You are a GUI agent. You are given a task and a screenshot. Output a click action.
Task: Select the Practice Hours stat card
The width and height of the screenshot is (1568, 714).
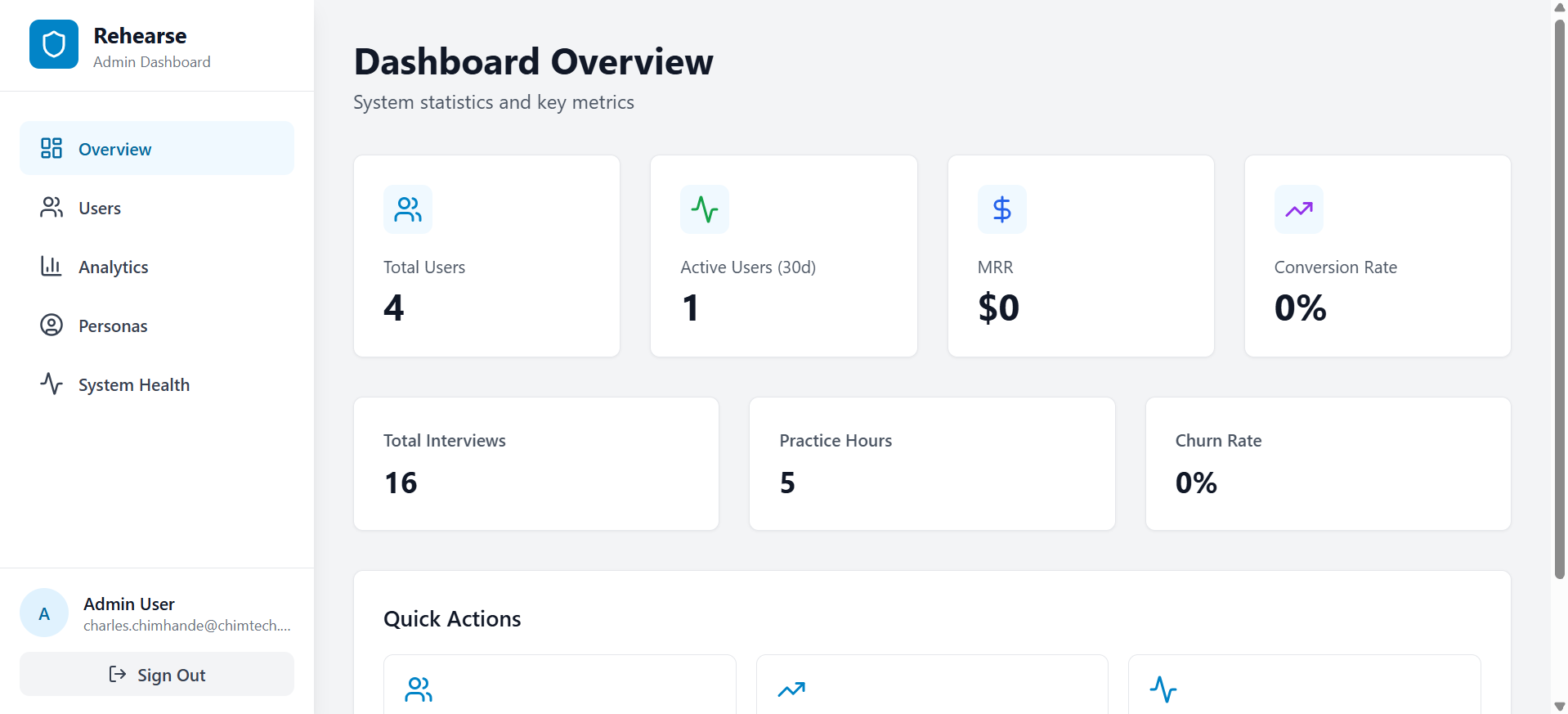pos(932,464)
